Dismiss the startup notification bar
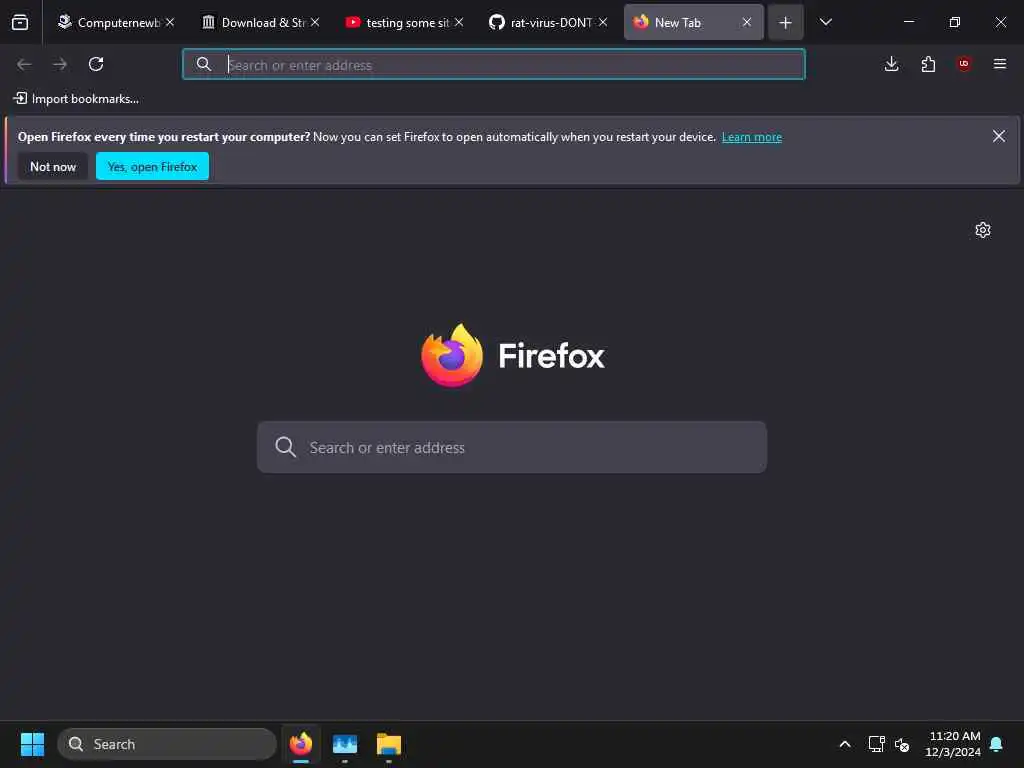Image resolution: width=1024 pixels, height=768 pixels. (x=999, y=136)
